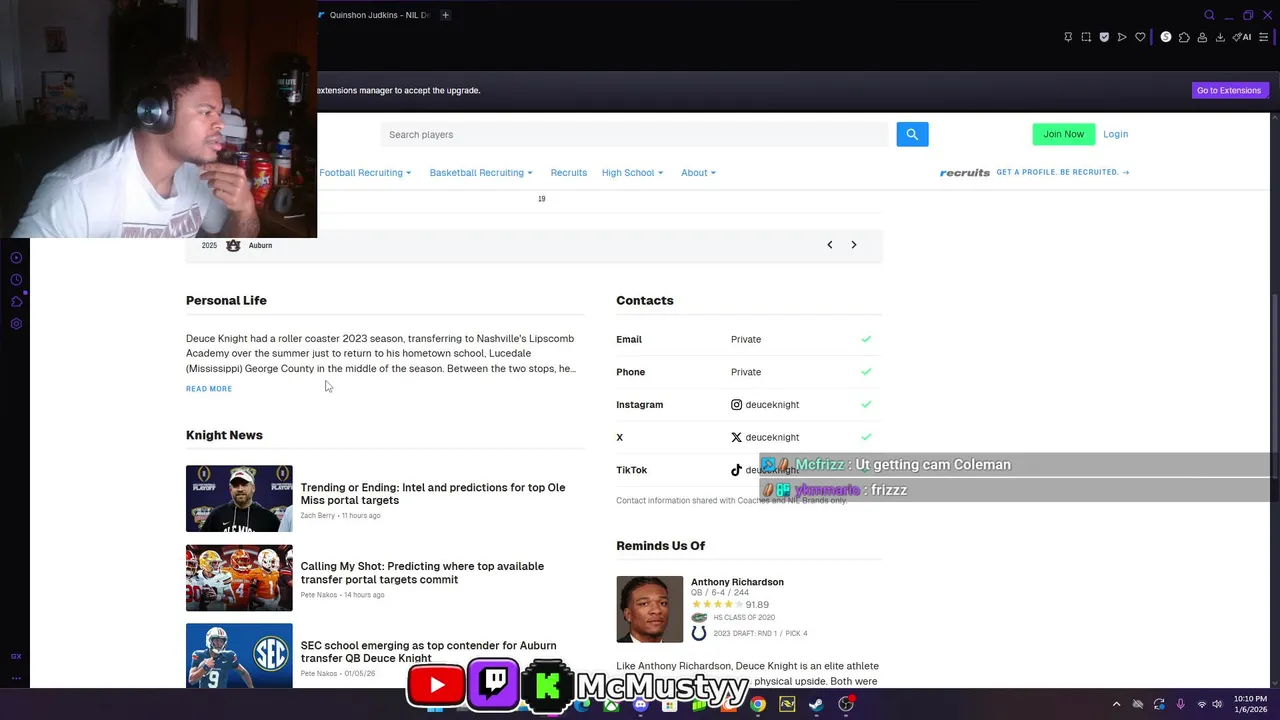The image size is (1280, 720).
Task: Open Chrome from the taskbar
Action: click(x=758, y=704)
